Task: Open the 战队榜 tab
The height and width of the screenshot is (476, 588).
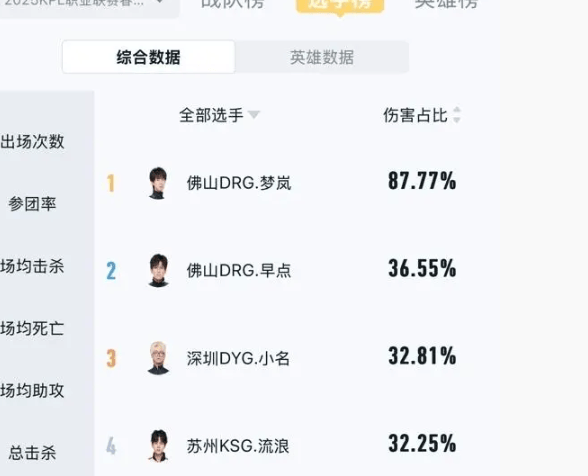Action: (233, 4)
